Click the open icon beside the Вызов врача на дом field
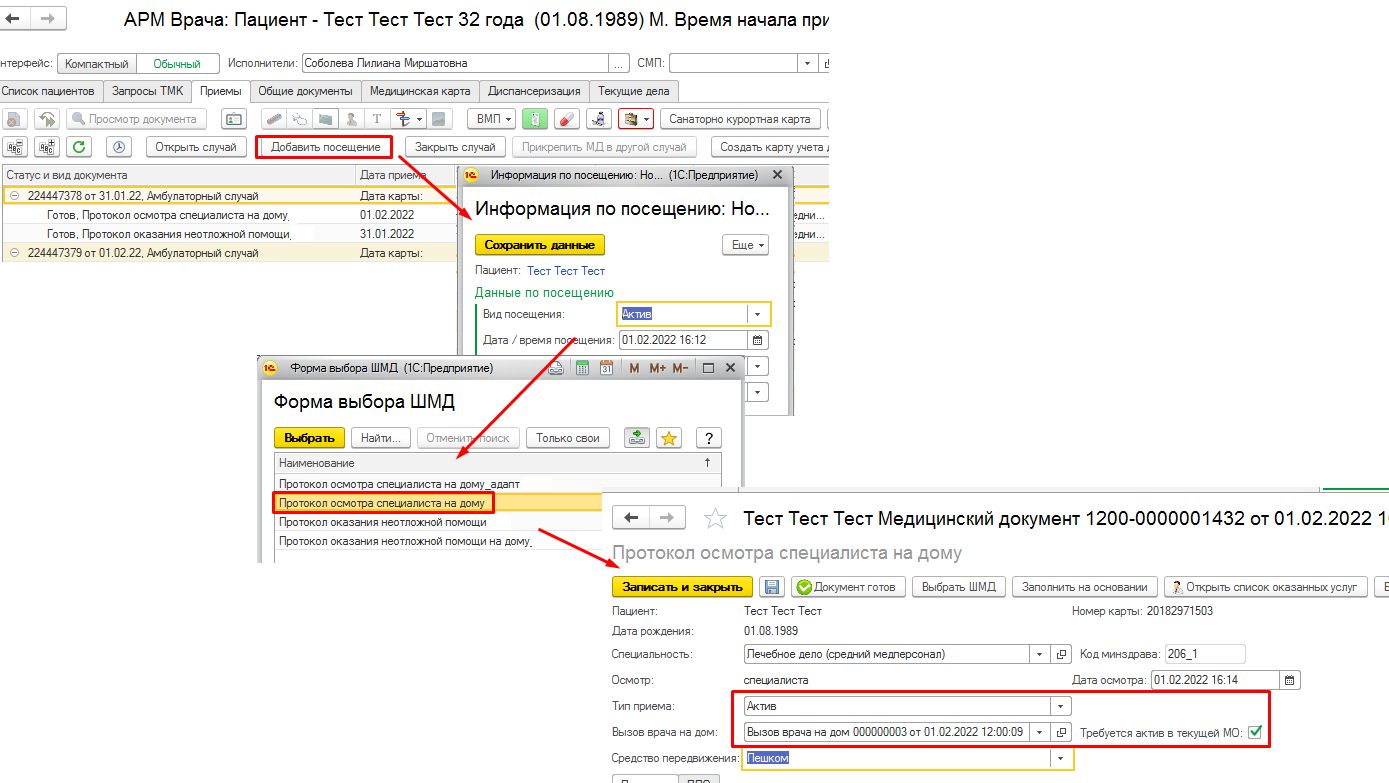Screen dimensions: 1389x783 [x=1062, y=732]
